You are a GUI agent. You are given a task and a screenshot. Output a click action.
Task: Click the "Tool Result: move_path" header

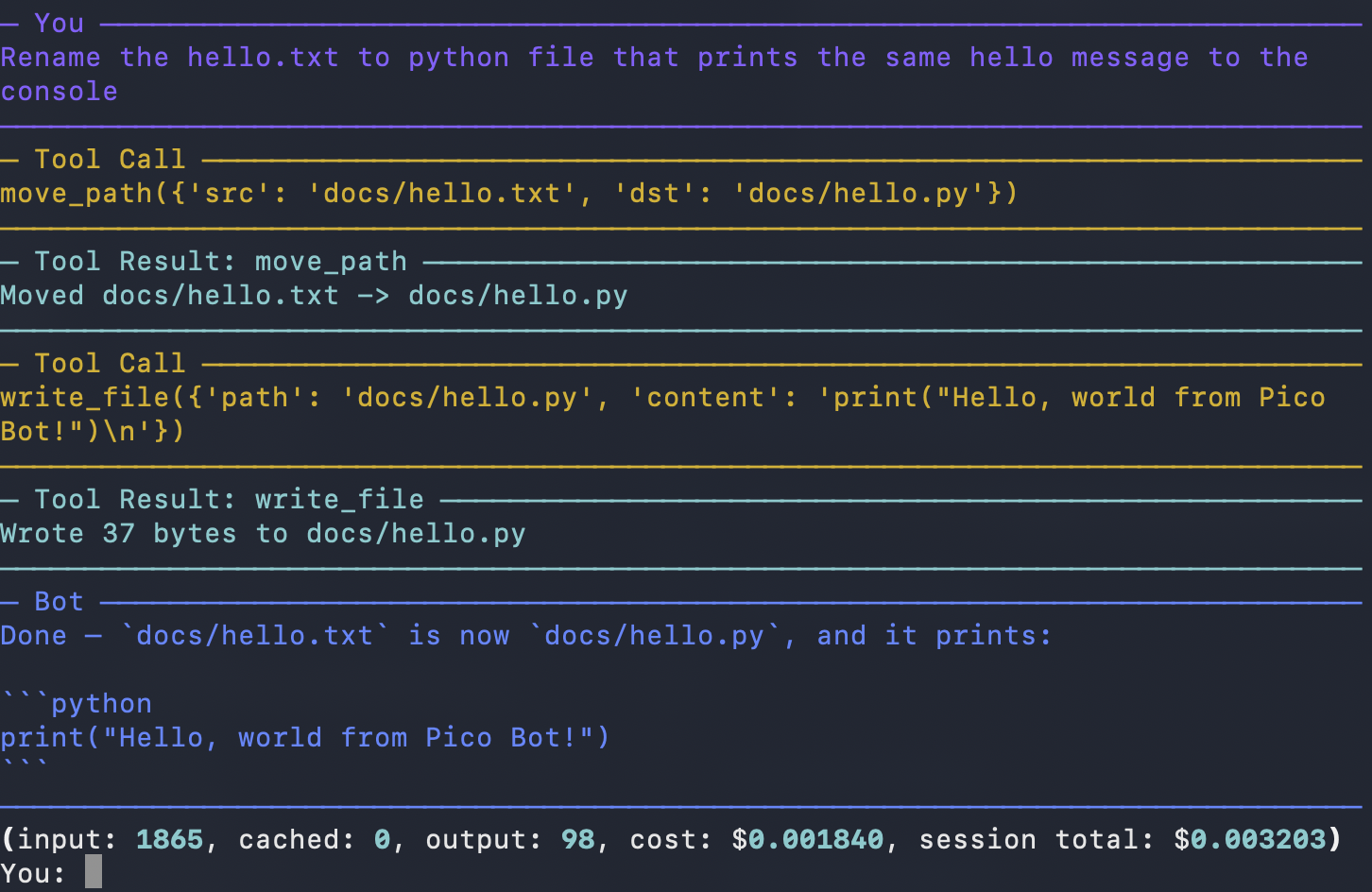pos(221,261)
